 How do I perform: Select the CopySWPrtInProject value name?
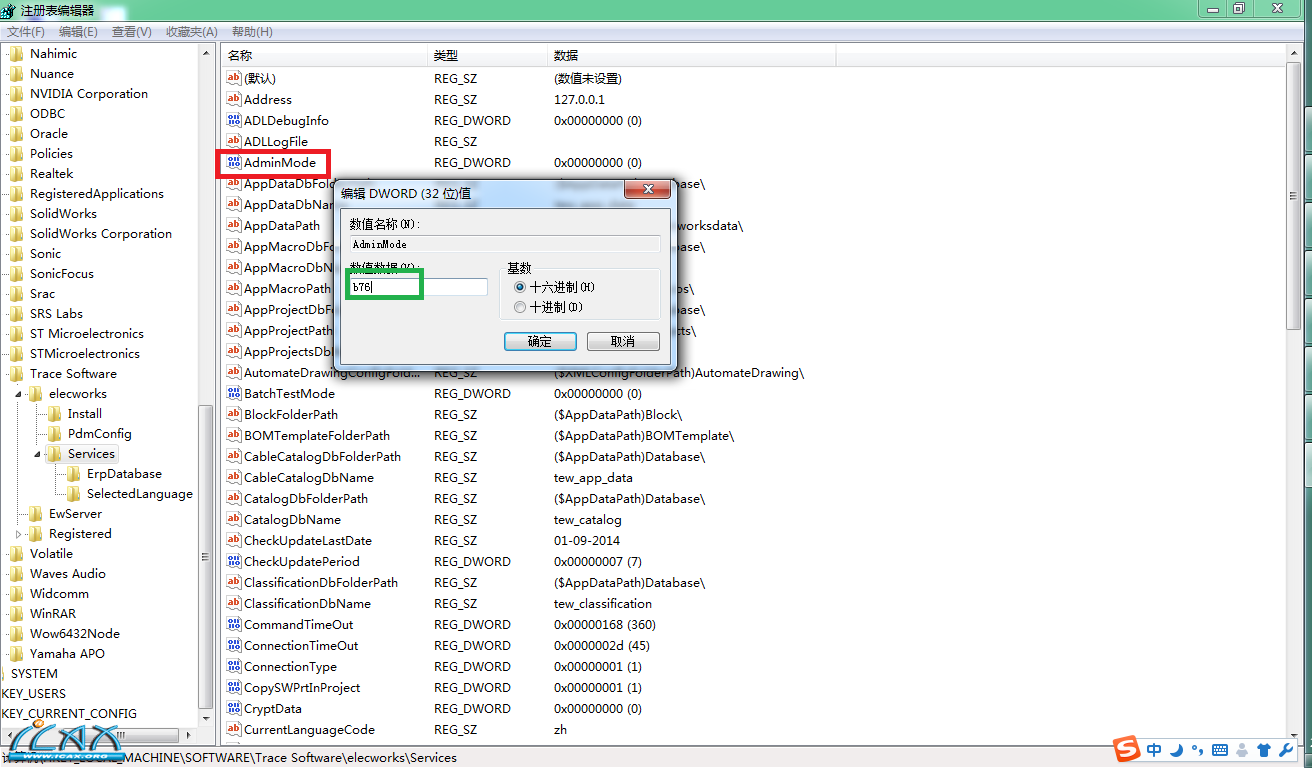pos(302,687)
